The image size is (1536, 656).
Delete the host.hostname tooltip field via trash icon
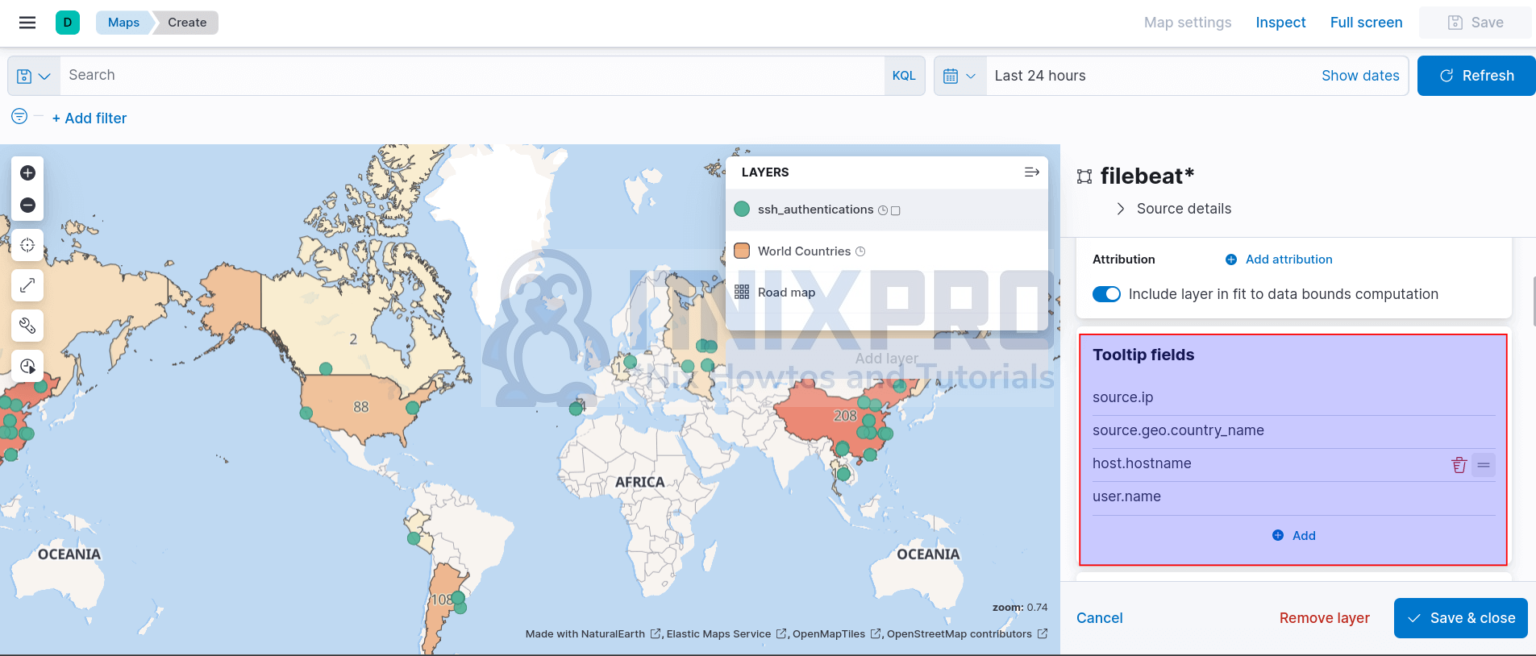pyautogui.click(x=1459, y=464)
